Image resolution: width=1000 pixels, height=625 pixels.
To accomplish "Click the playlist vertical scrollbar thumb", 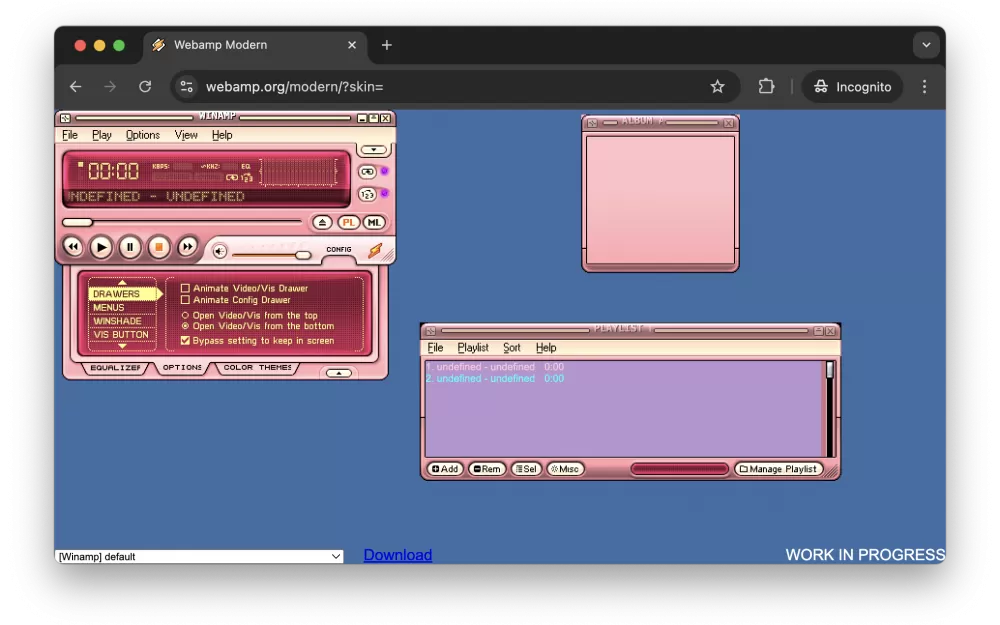I will [x=830, y=370].
